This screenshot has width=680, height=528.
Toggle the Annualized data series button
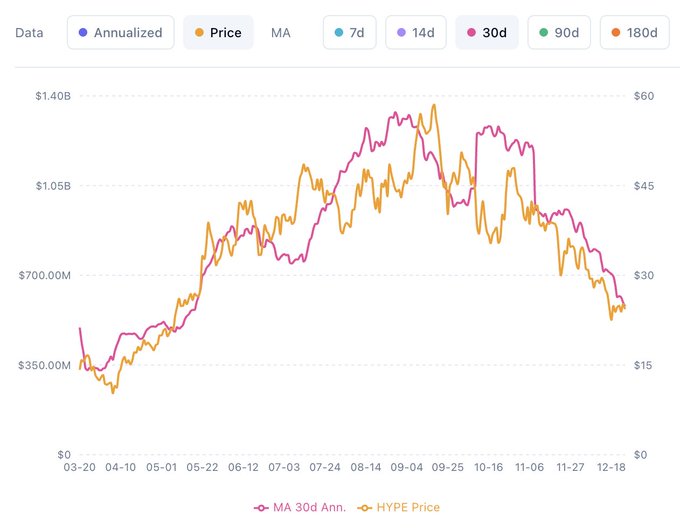pos(120,32)
